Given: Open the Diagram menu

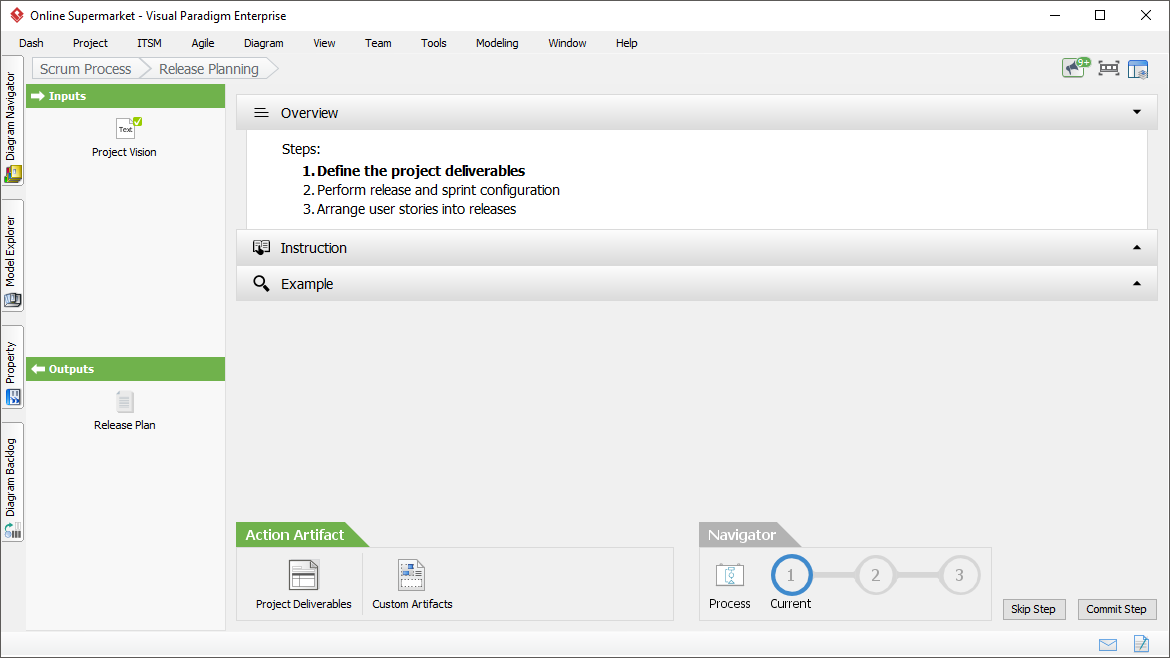Looking at the screenshot, I should 263,43.
